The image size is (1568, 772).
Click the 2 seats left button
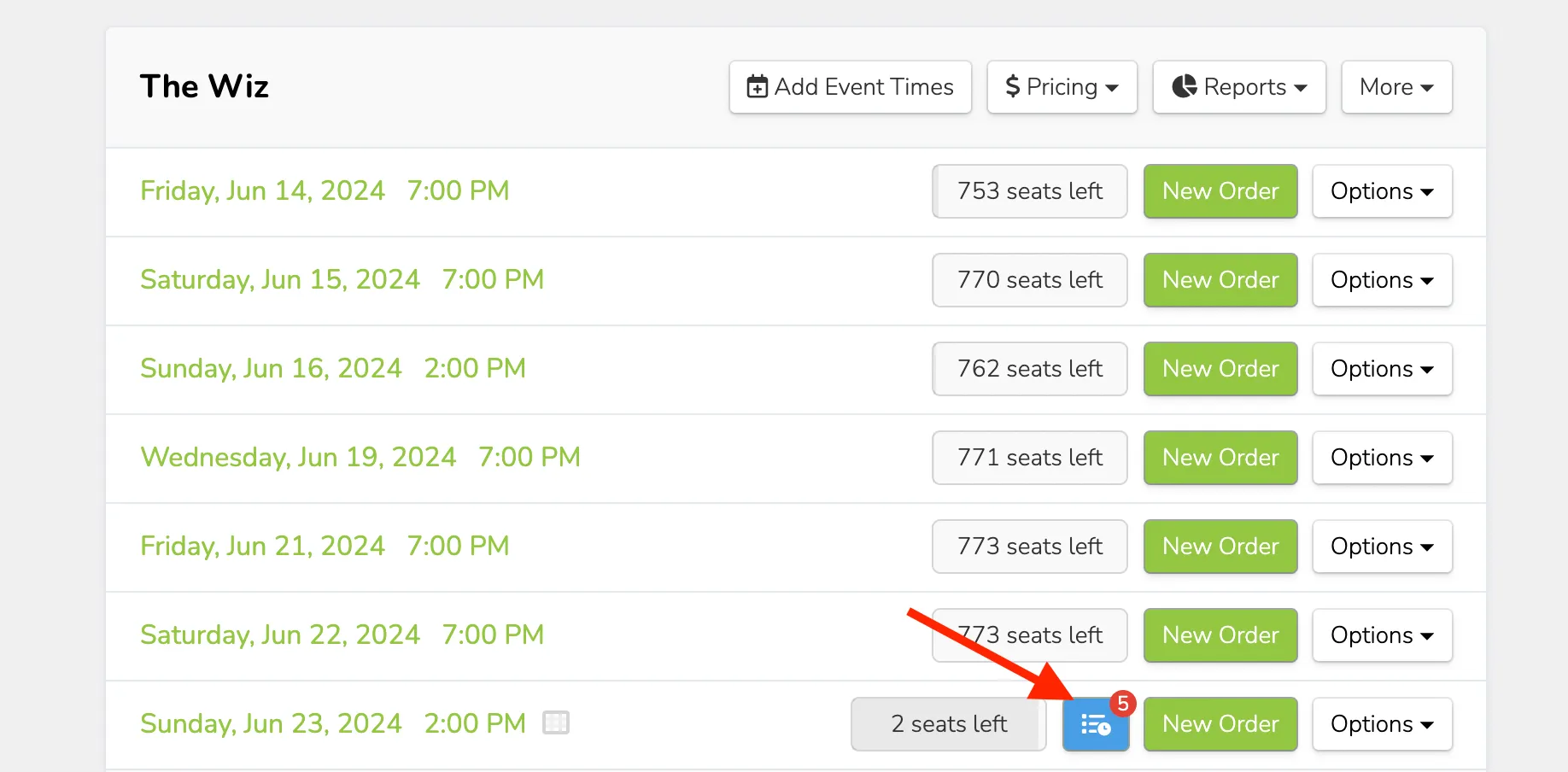pos(949,724)
